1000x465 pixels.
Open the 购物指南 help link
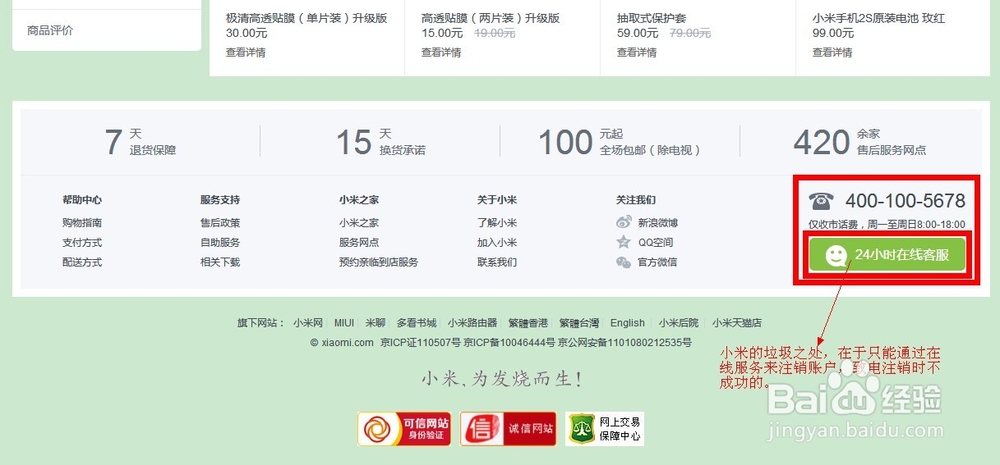[x=82, y=223]
